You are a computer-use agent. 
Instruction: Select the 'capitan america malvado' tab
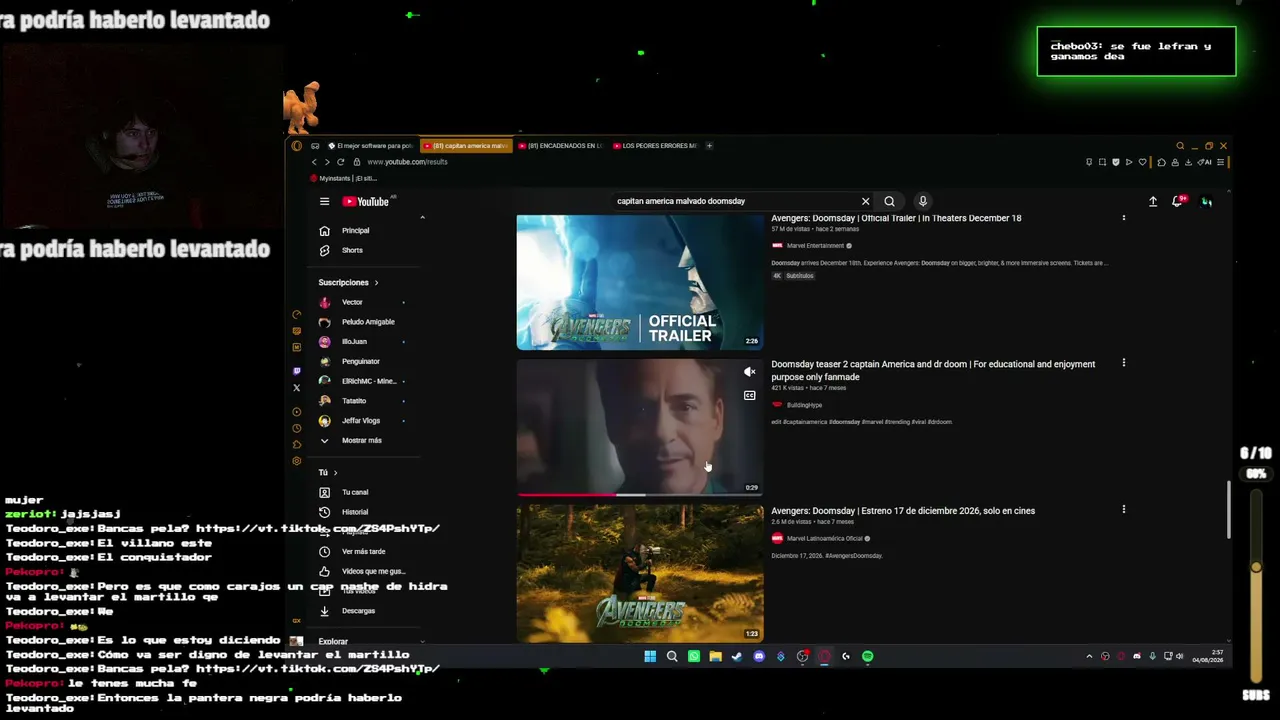point(466,146)
